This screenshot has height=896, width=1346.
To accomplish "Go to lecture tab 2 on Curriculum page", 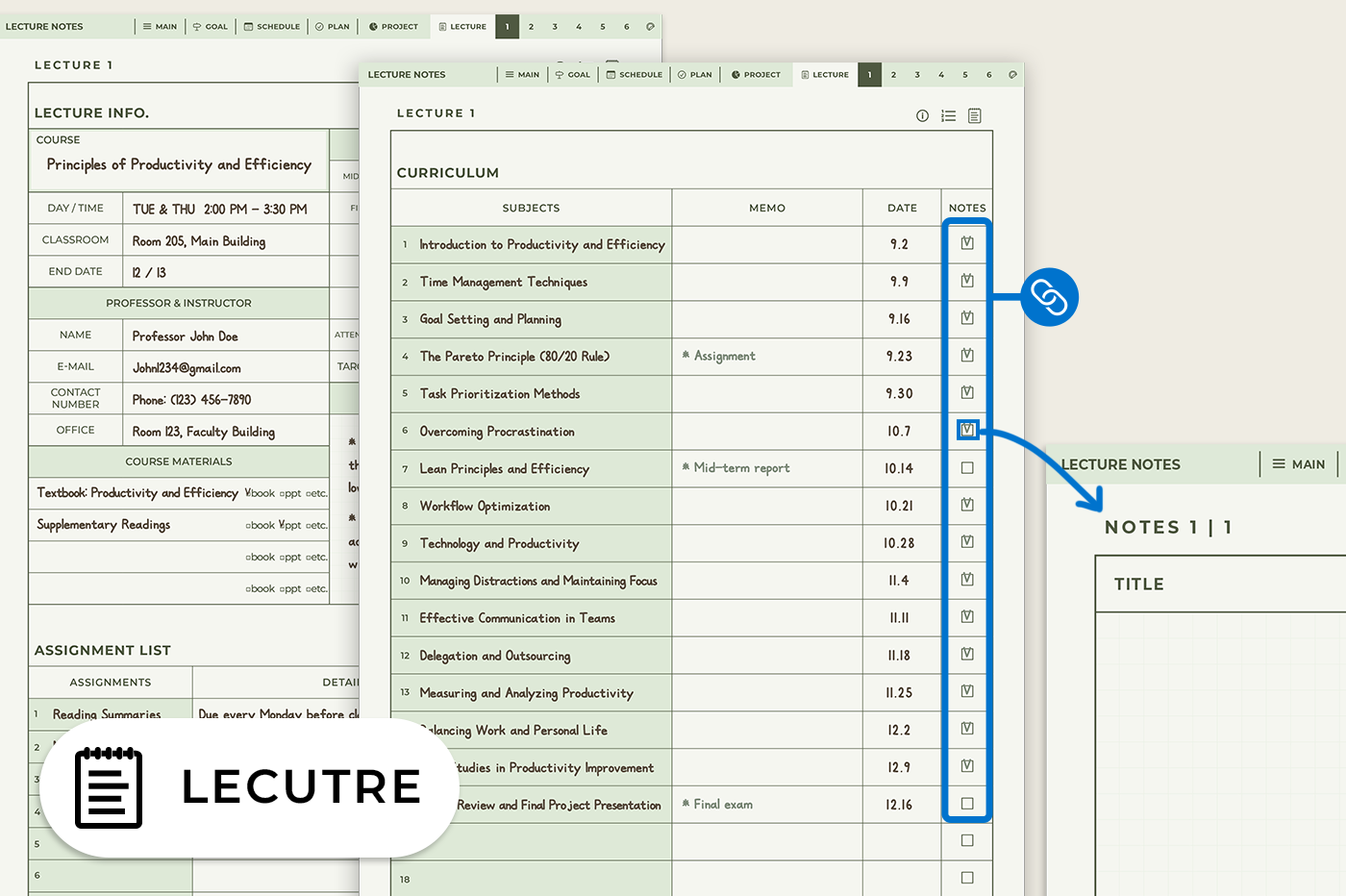I will pos(893,75).
